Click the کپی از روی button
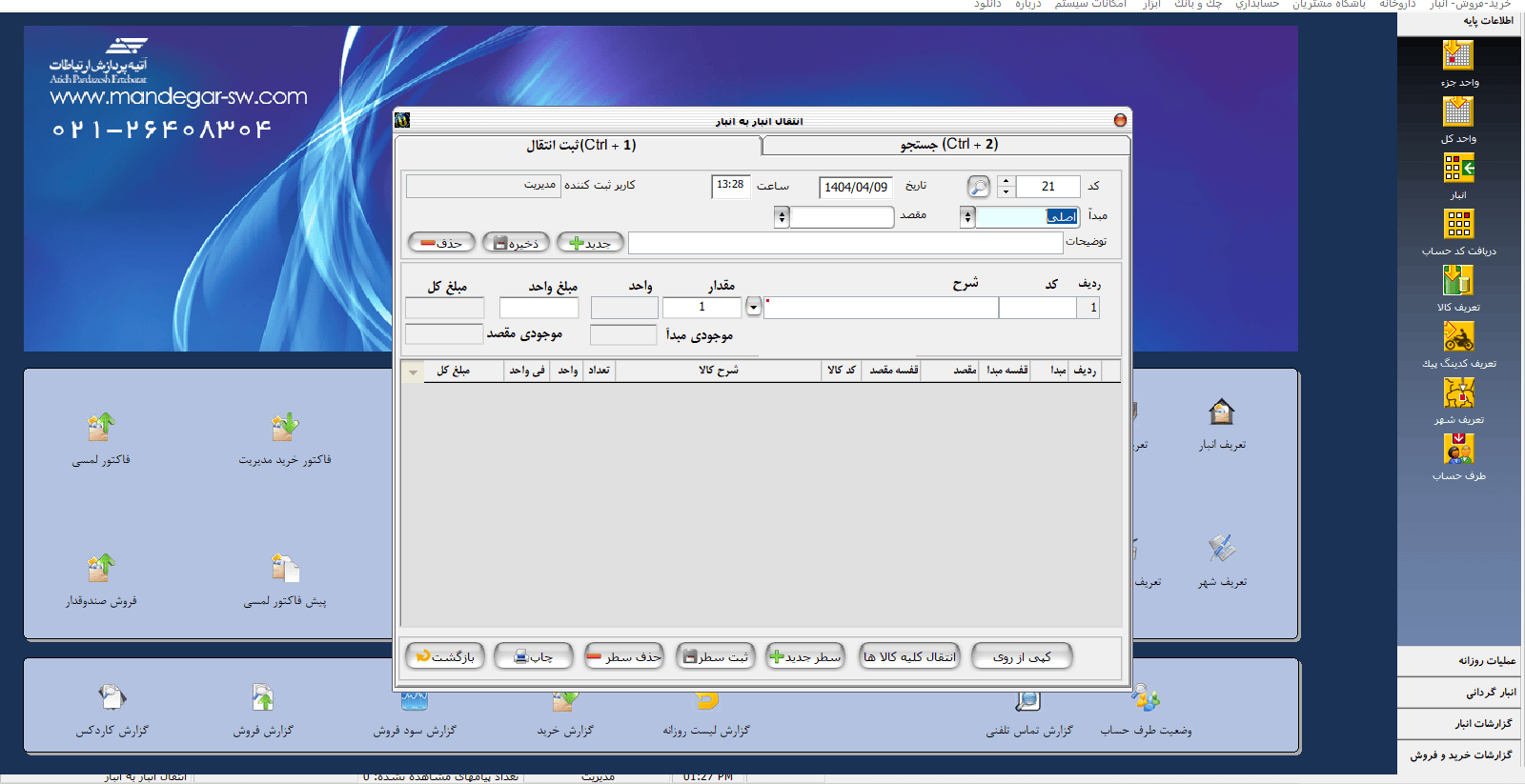 tap(1022, 656)
